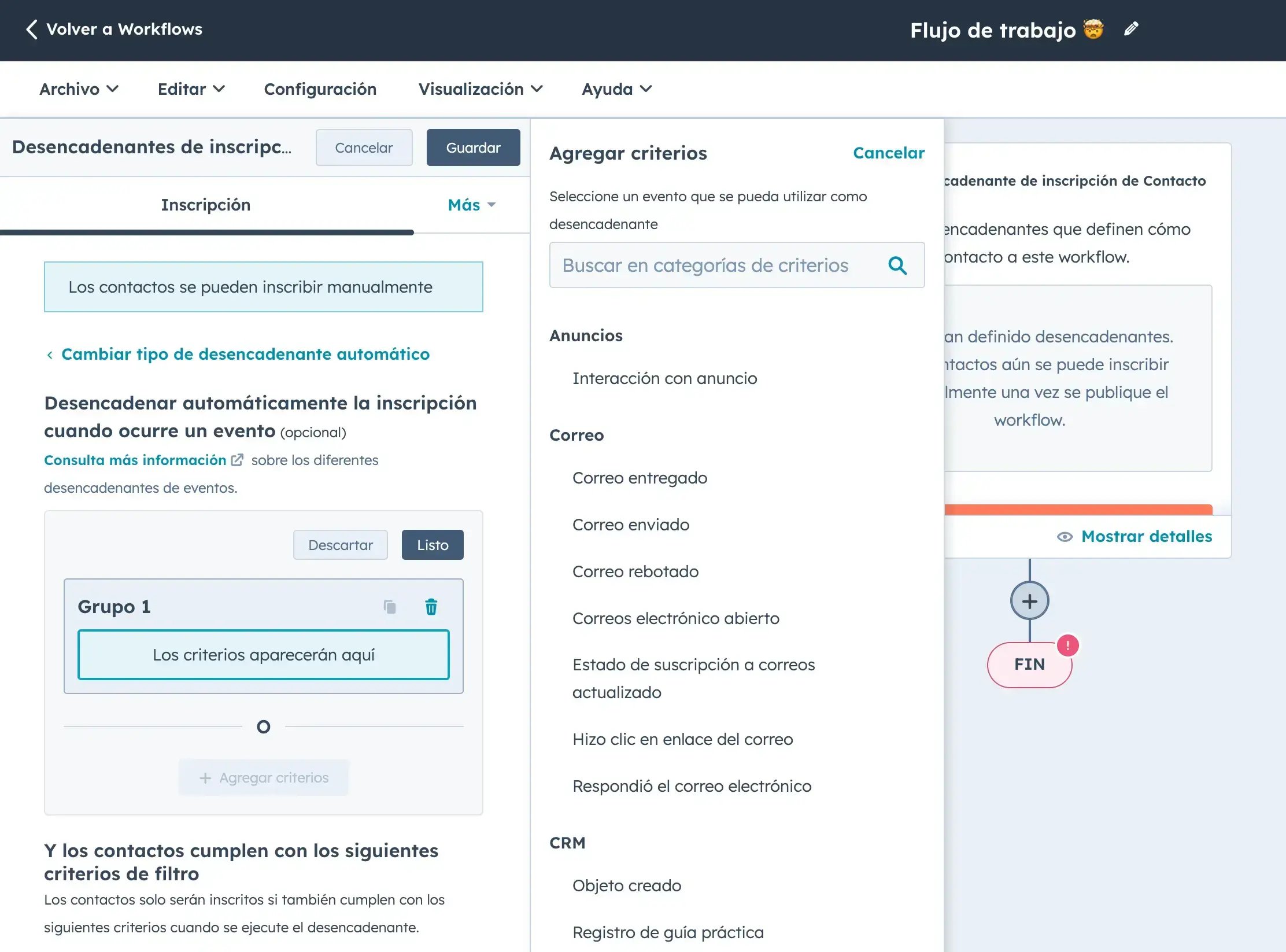Click the Guardar button

click(x=473, y=147)
